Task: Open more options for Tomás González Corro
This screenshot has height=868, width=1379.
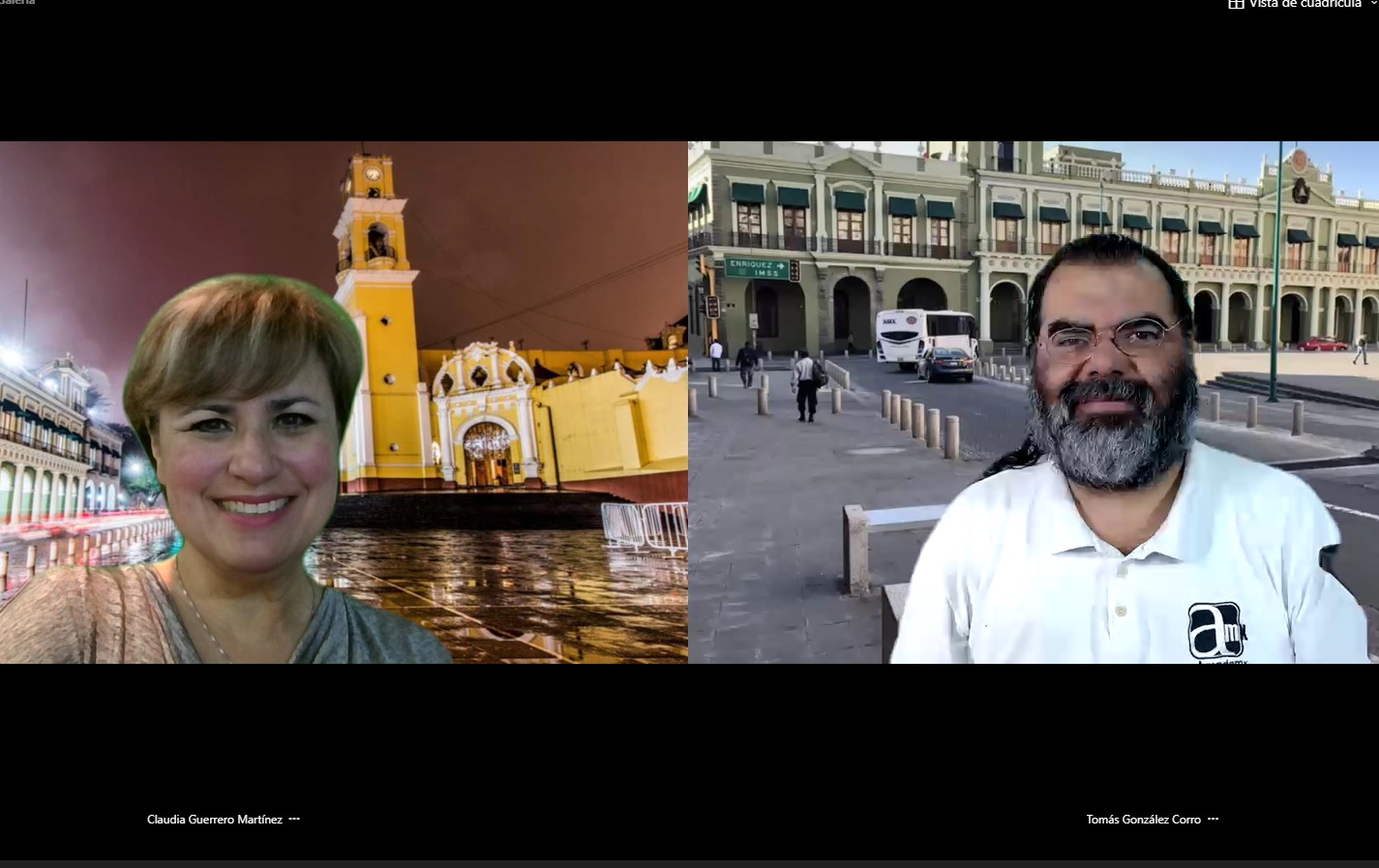Action: tap(1213, 819)
